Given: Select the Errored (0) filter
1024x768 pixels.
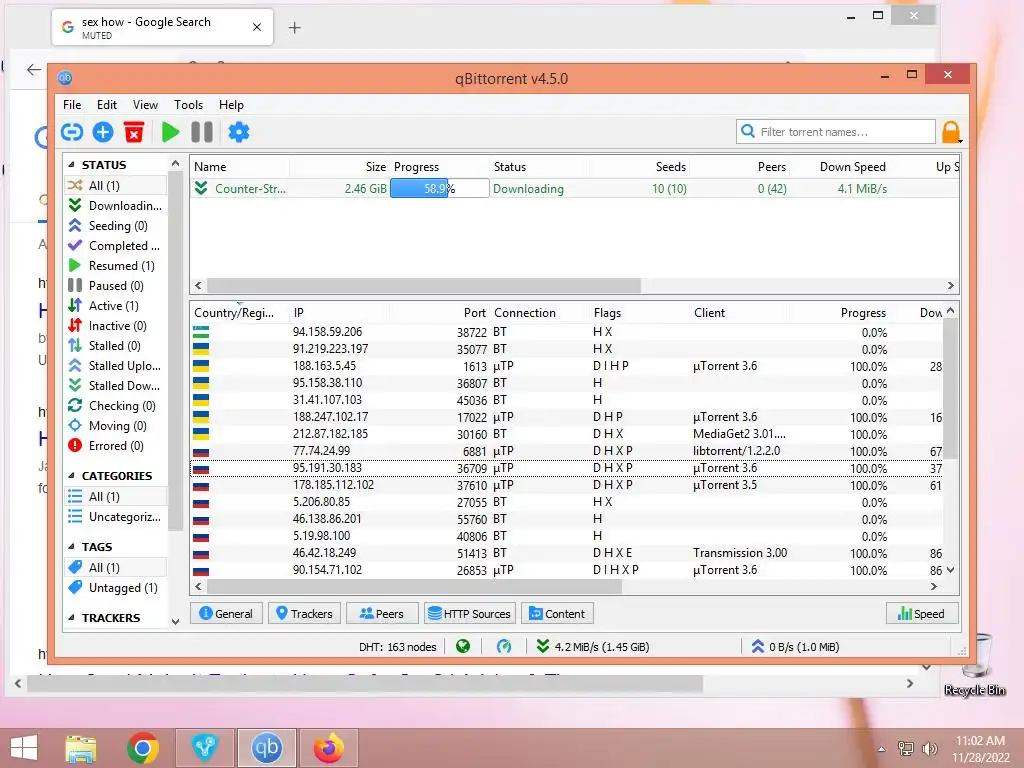Looking at the screenshot, I should coord(115,446).
